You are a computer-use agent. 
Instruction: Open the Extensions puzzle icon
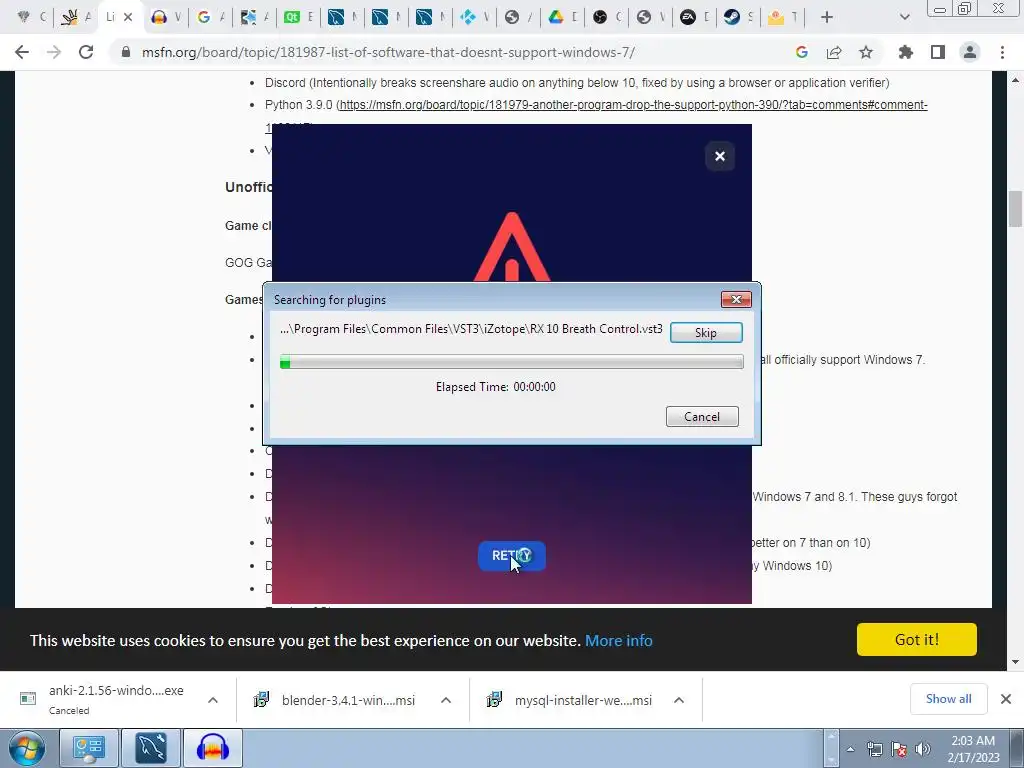pos(905,52)
